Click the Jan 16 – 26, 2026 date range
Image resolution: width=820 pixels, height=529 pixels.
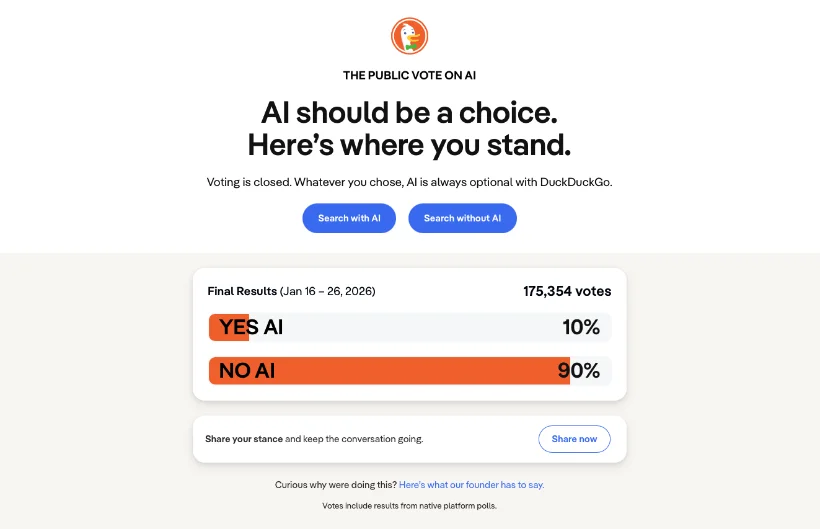(327, 292)
